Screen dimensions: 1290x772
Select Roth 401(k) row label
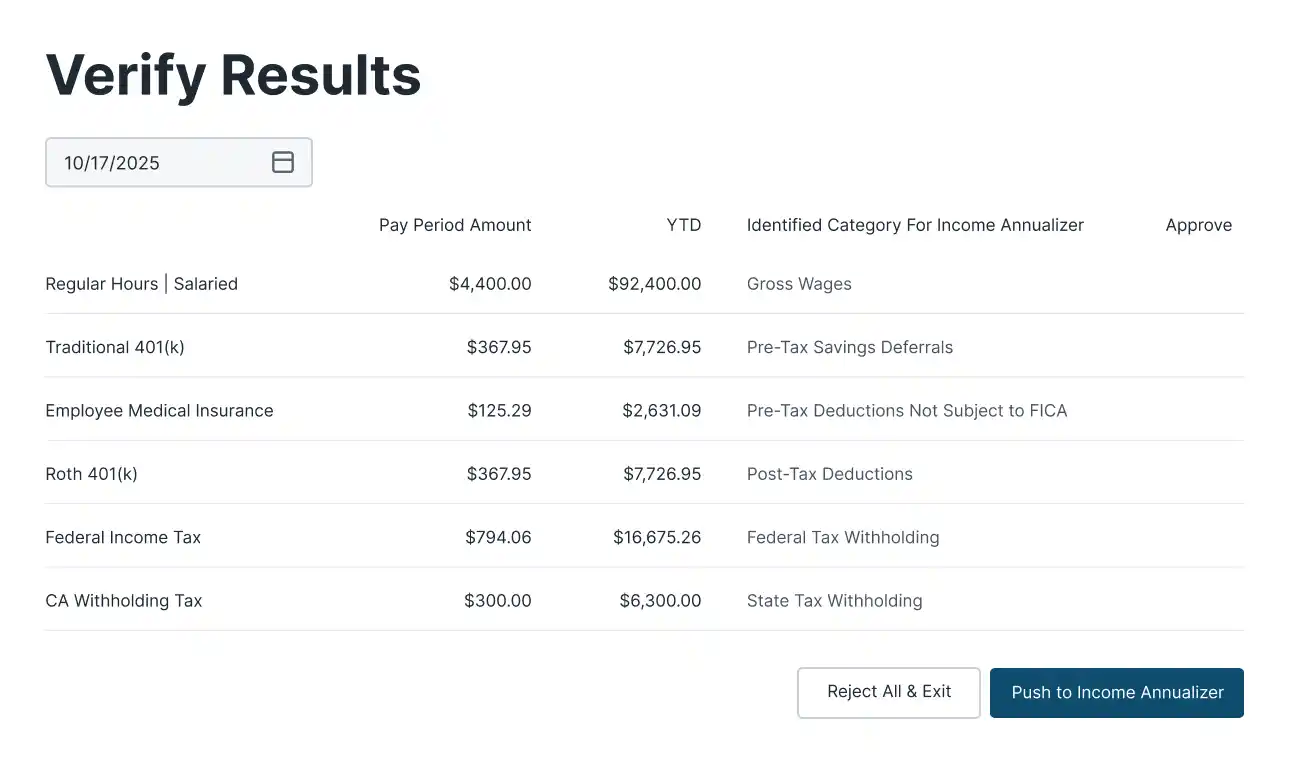point(92,474)
